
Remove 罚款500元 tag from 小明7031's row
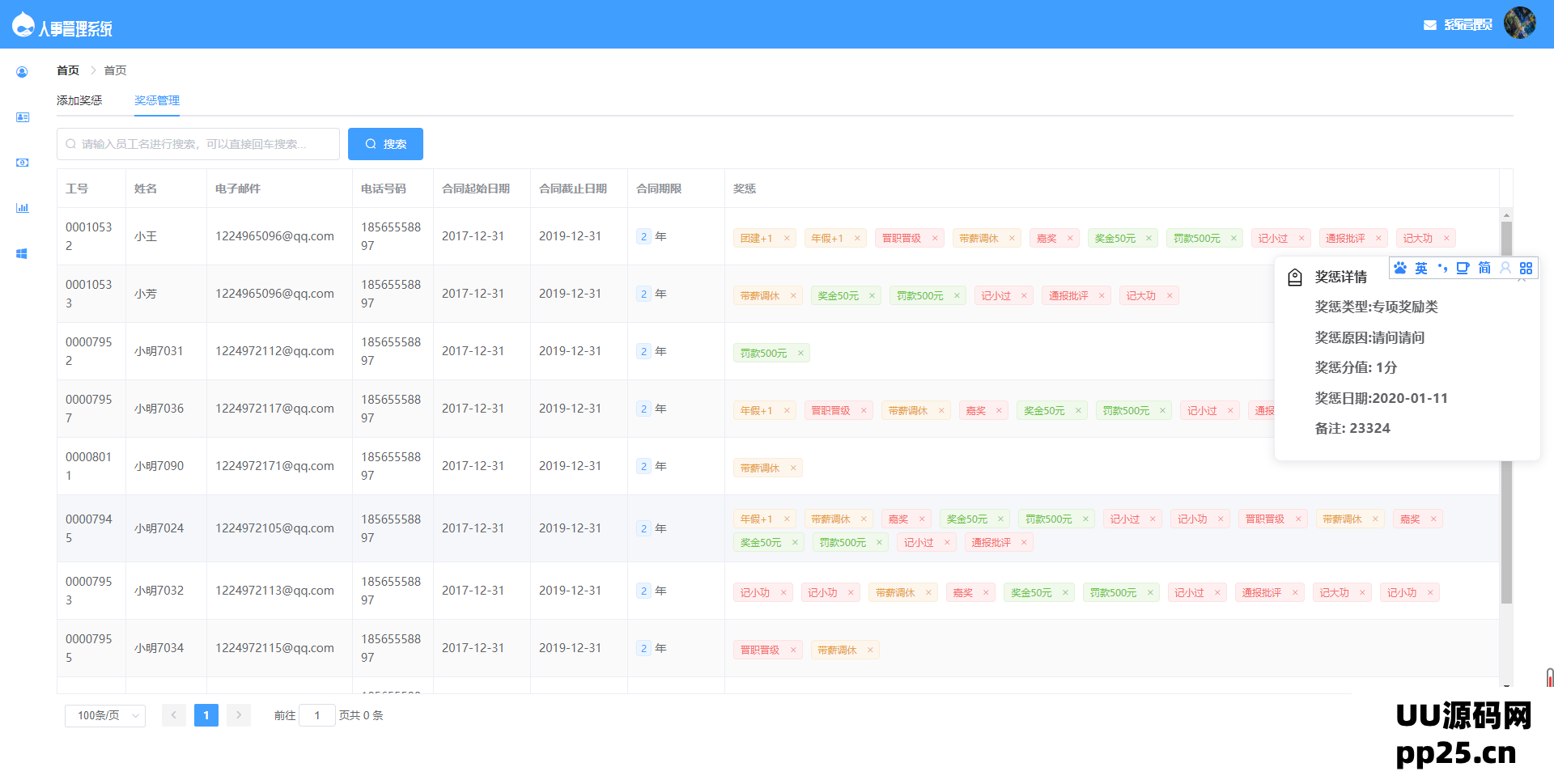800,353
